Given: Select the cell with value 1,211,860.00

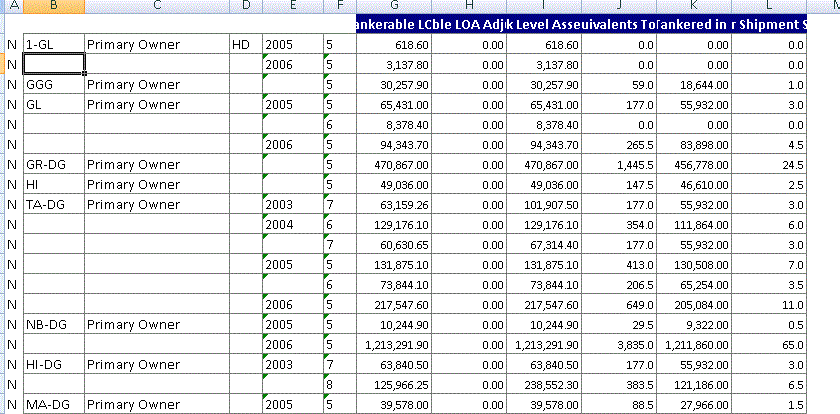Looking at the screenshot, I should tap(694, 344).
